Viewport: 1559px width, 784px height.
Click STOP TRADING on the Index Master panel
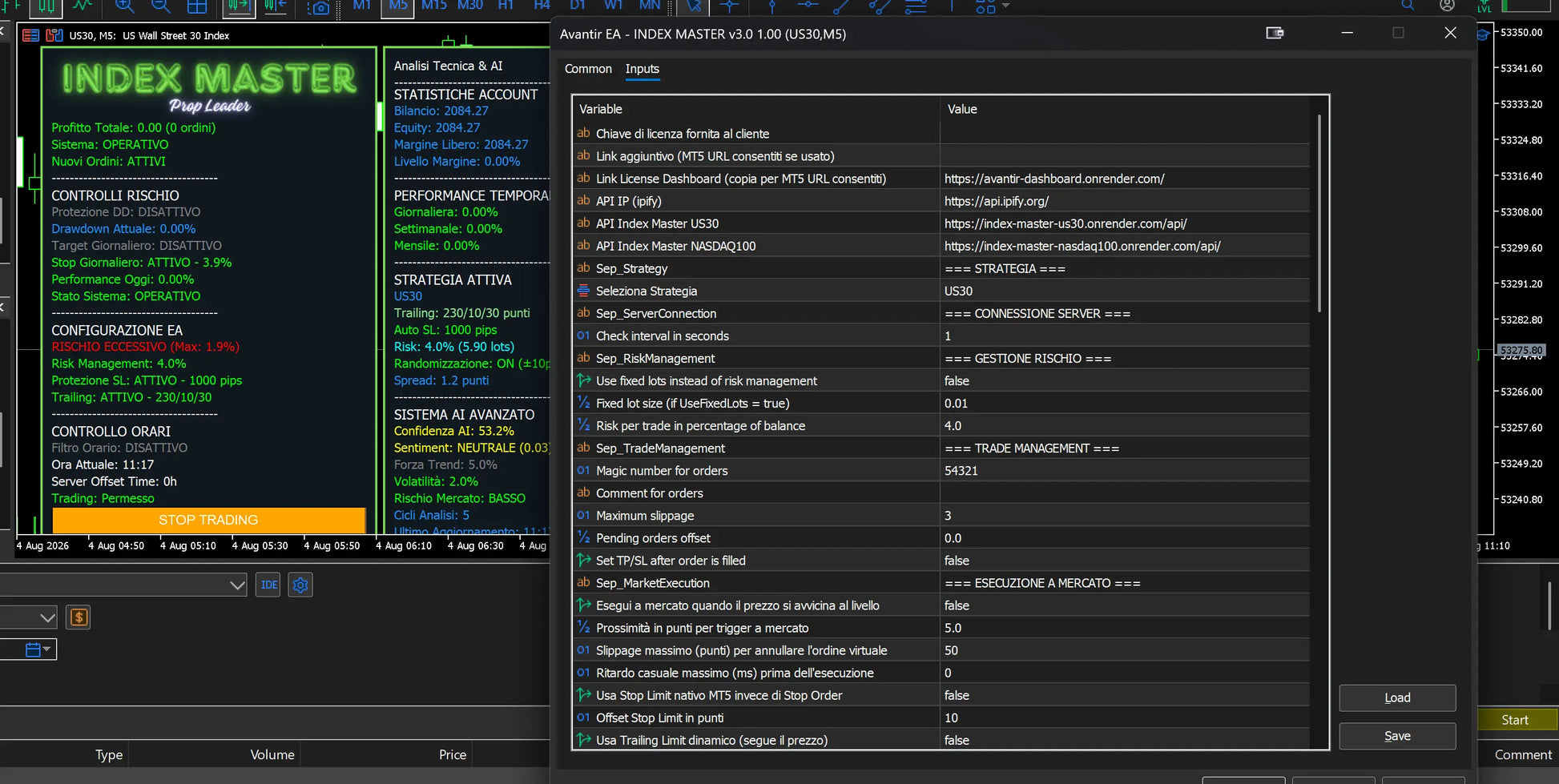pyautogui.click(x=208, y=520)
